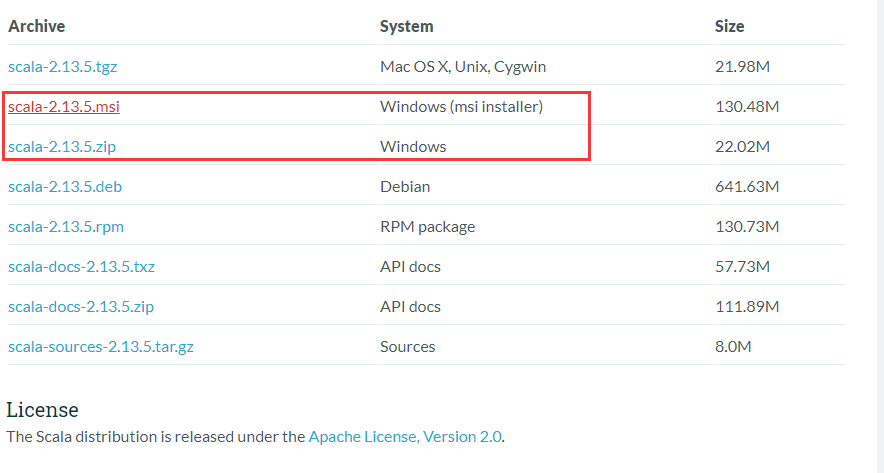This screenshot has width=884, height=473.
Task: Click the System column header
Action: click(406, 26)
